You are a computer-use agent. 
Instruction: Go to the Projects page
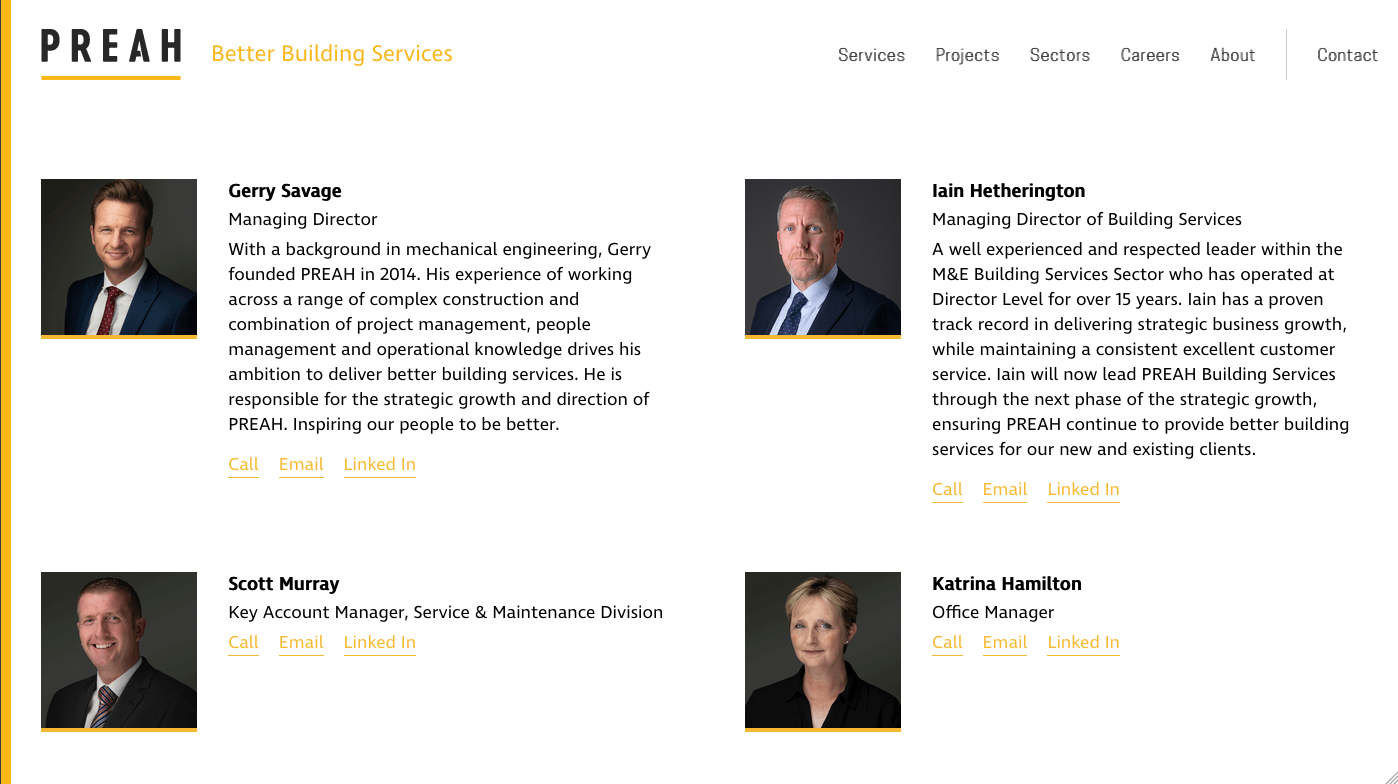[967, 55]
